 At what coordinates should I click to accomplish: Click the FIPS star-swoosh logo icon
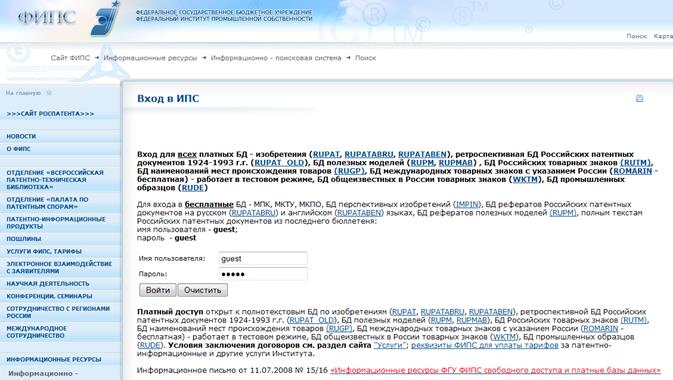pyautogui.click(x=105, y=18)
